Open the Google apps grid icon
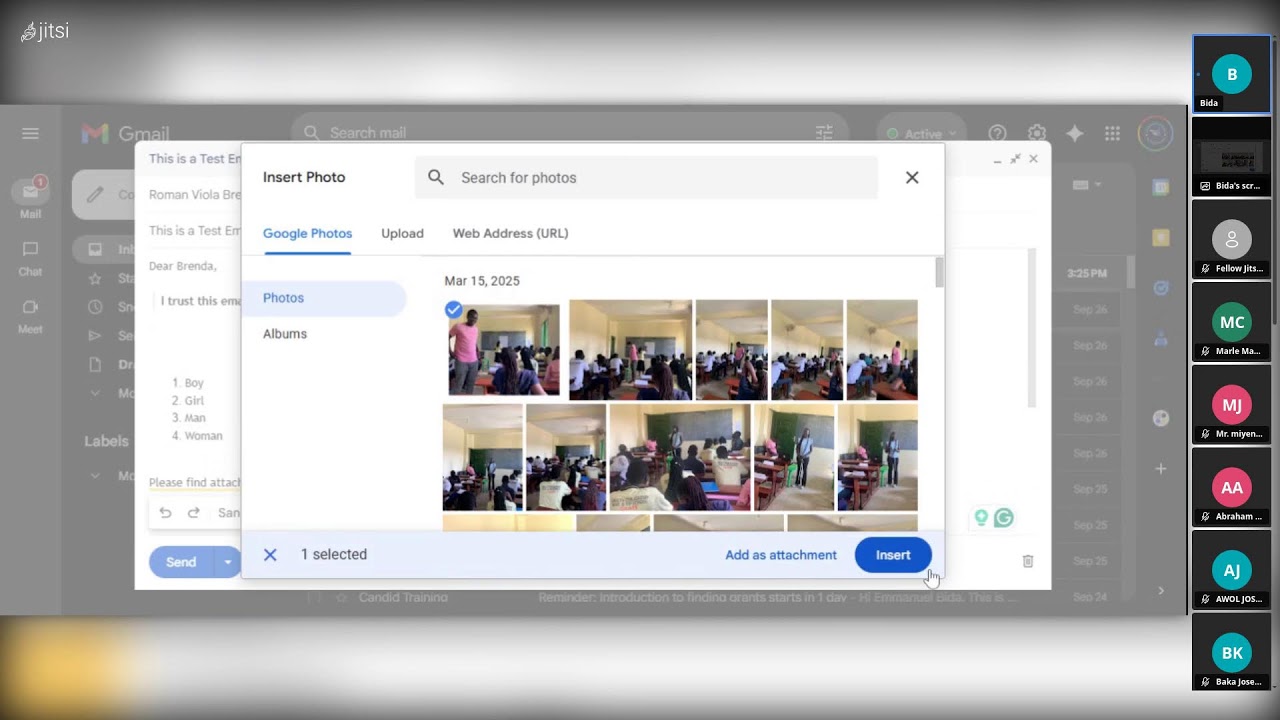This screenshot has height=720, width=1280. point(1112,133)
